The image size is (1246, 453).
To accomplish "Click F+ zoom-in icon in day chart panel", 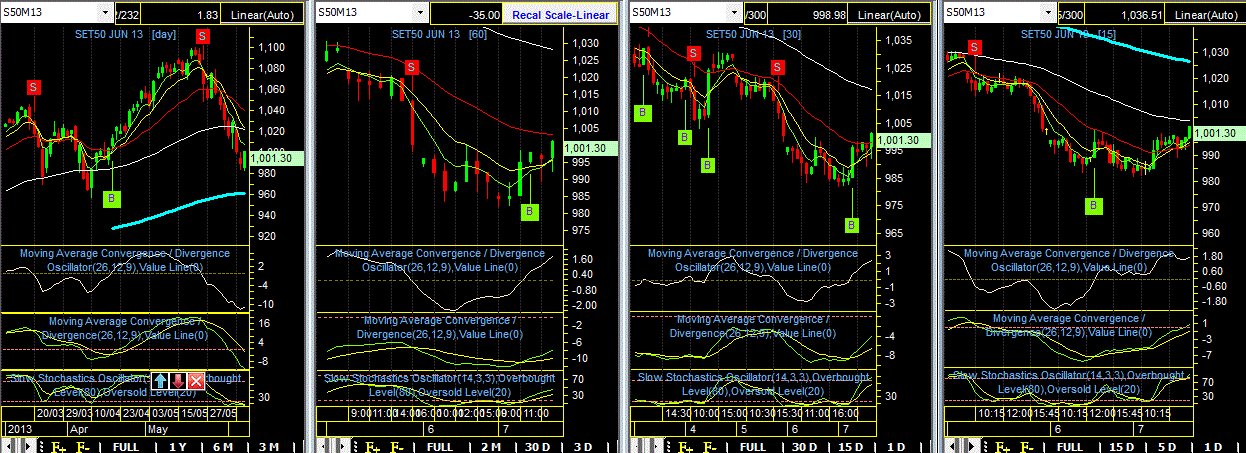I will (57, 446).
